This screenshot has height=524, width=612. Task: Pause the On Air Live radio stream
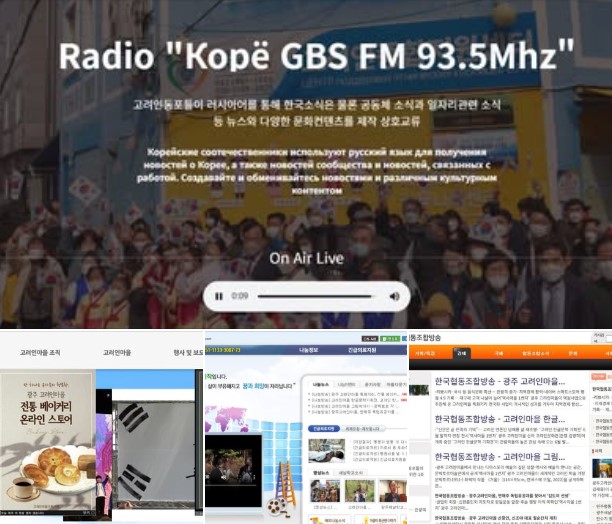[219, 297]
